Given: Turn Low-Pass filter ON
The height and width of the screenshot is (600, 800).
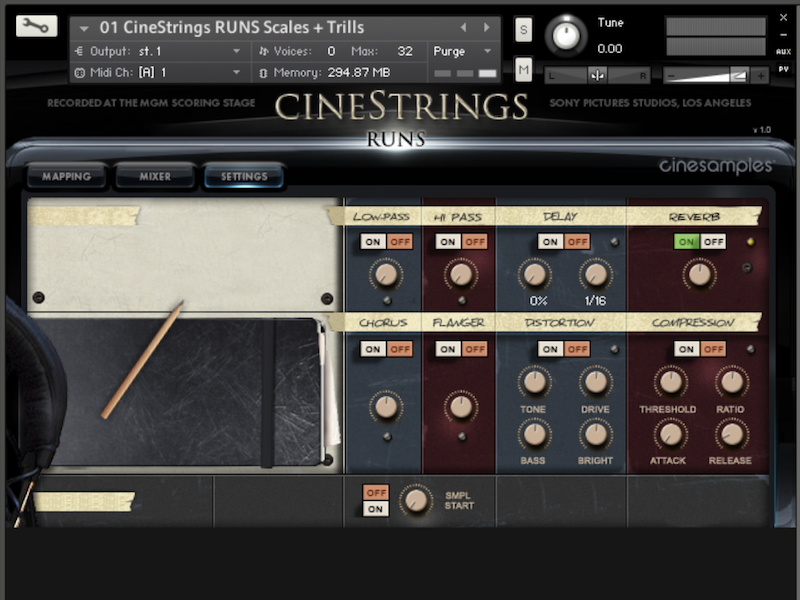Looking at the screenshot, I should coord(373,242).
